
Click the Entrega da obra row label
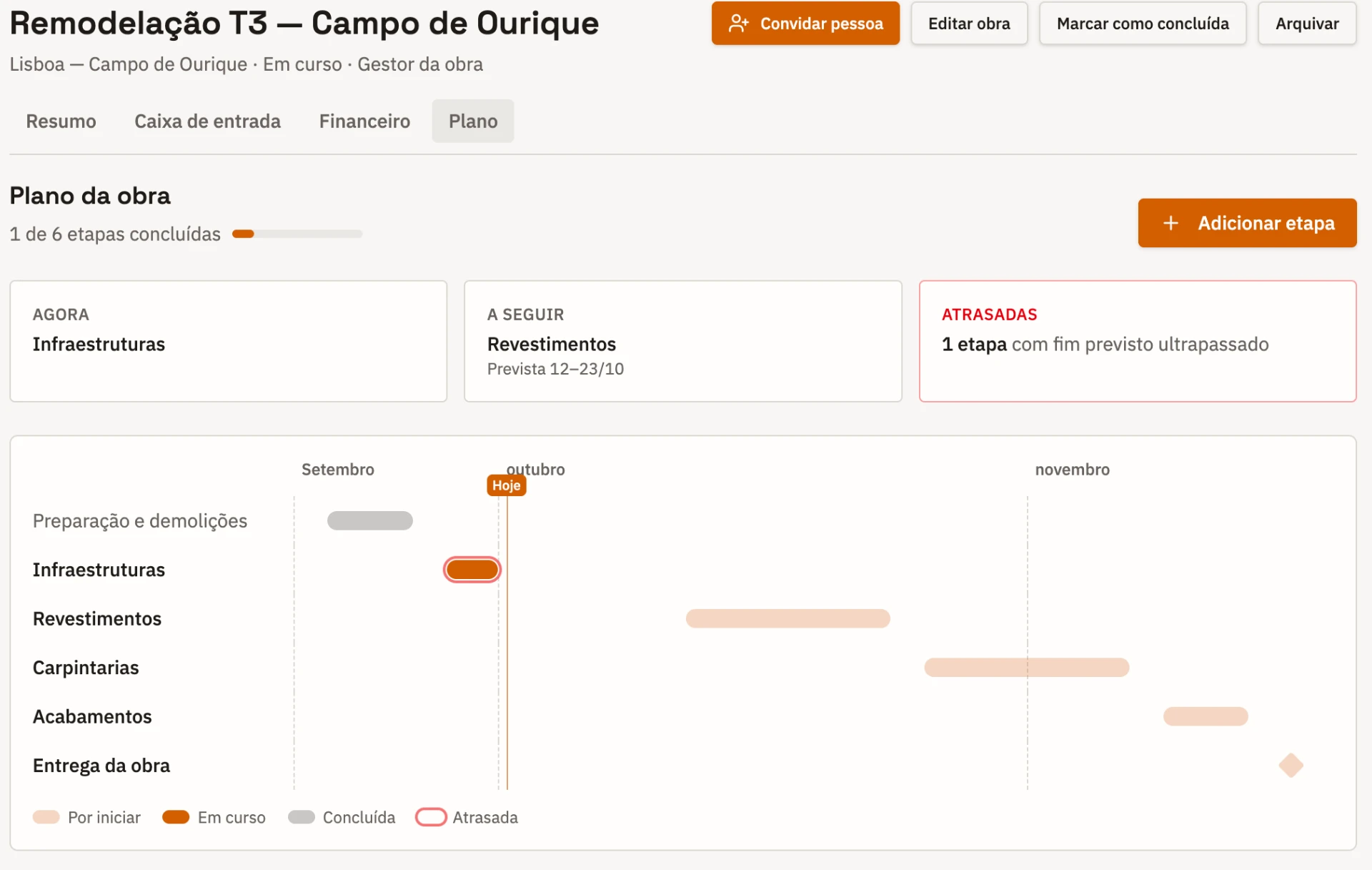click(101, 765)
